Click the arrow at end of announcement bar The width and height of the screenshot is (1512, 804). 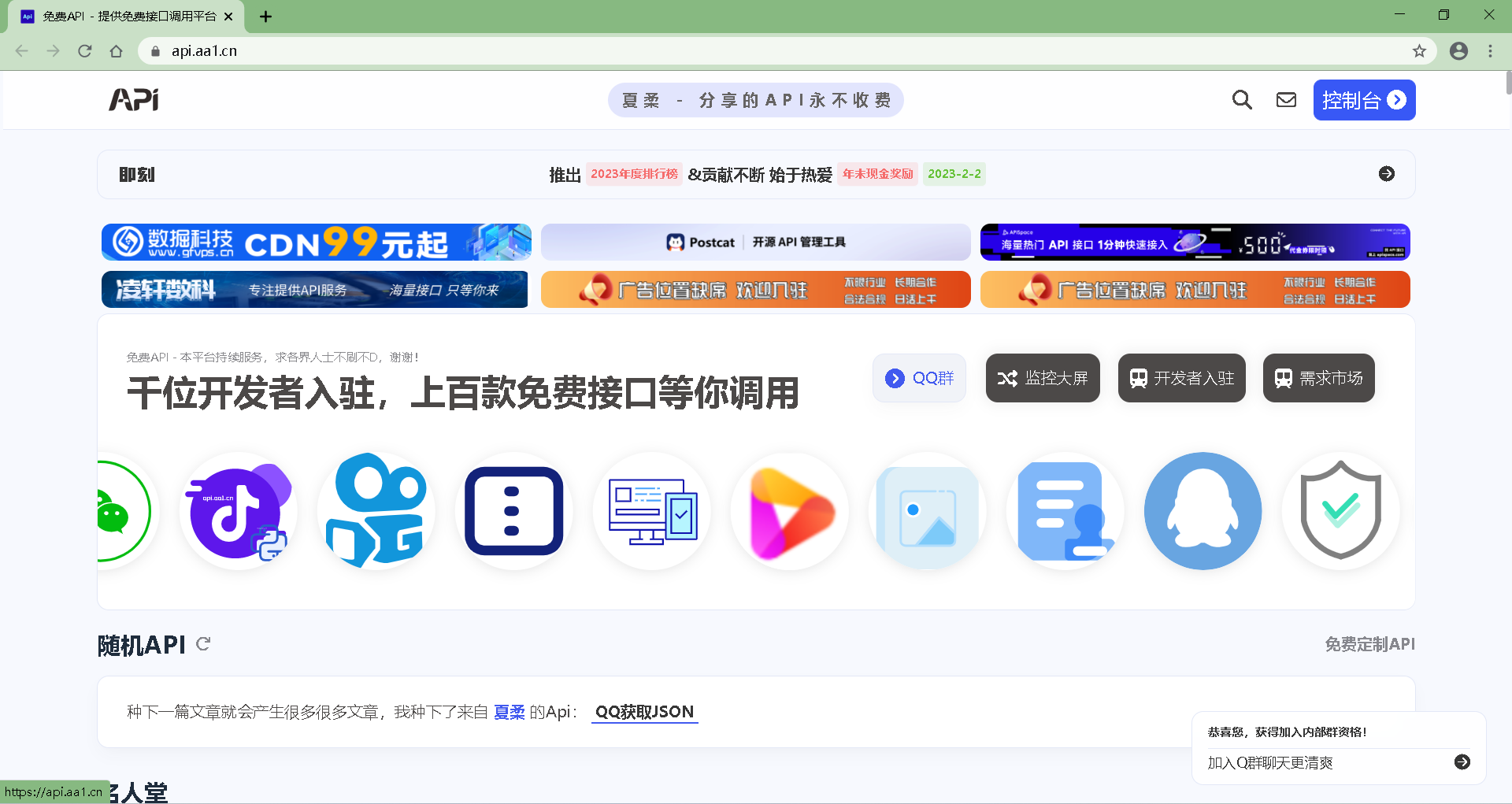pos(1387,174)
